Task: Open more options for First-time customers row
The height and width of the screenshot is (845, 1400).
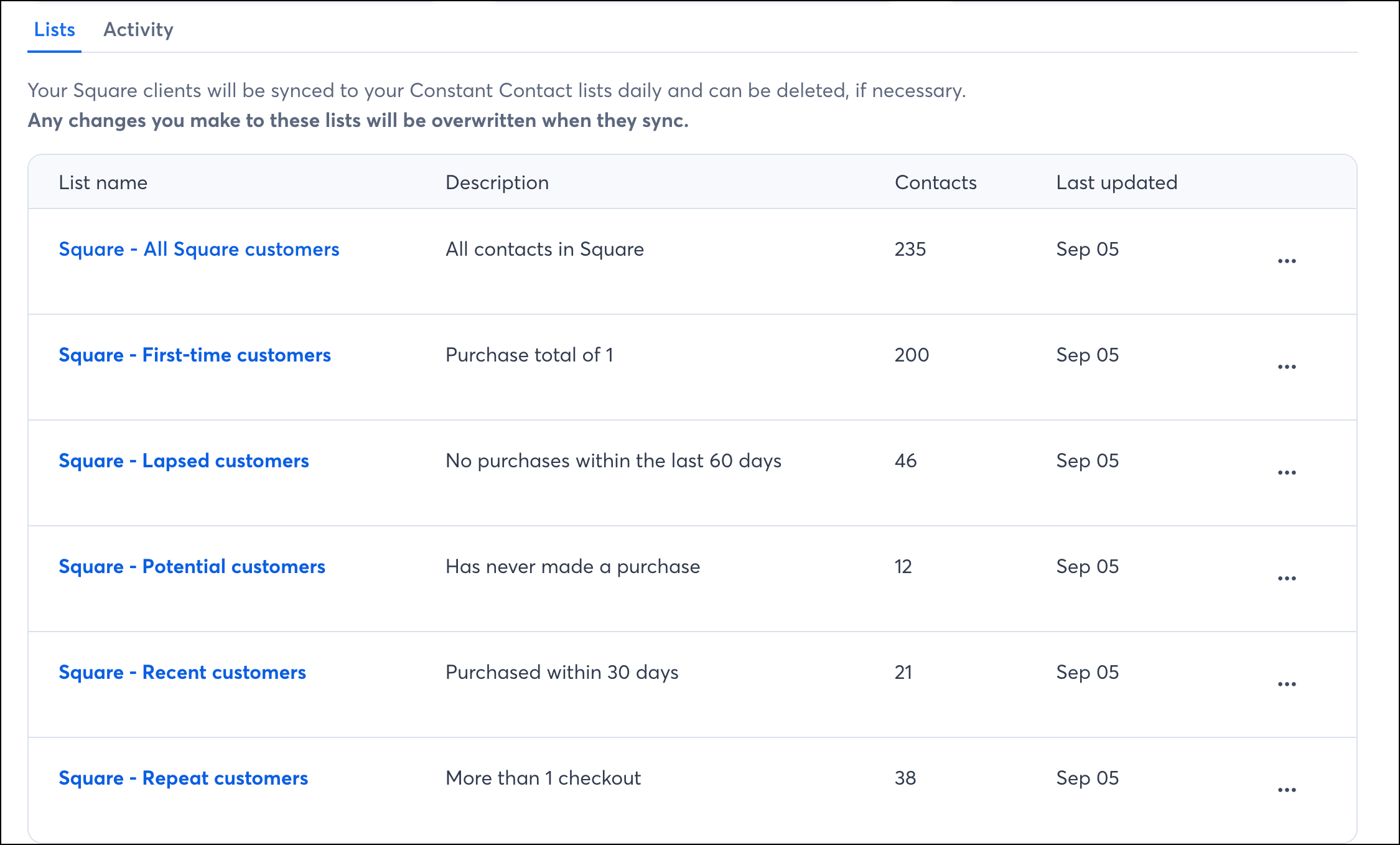Action: click(1287, 367)
